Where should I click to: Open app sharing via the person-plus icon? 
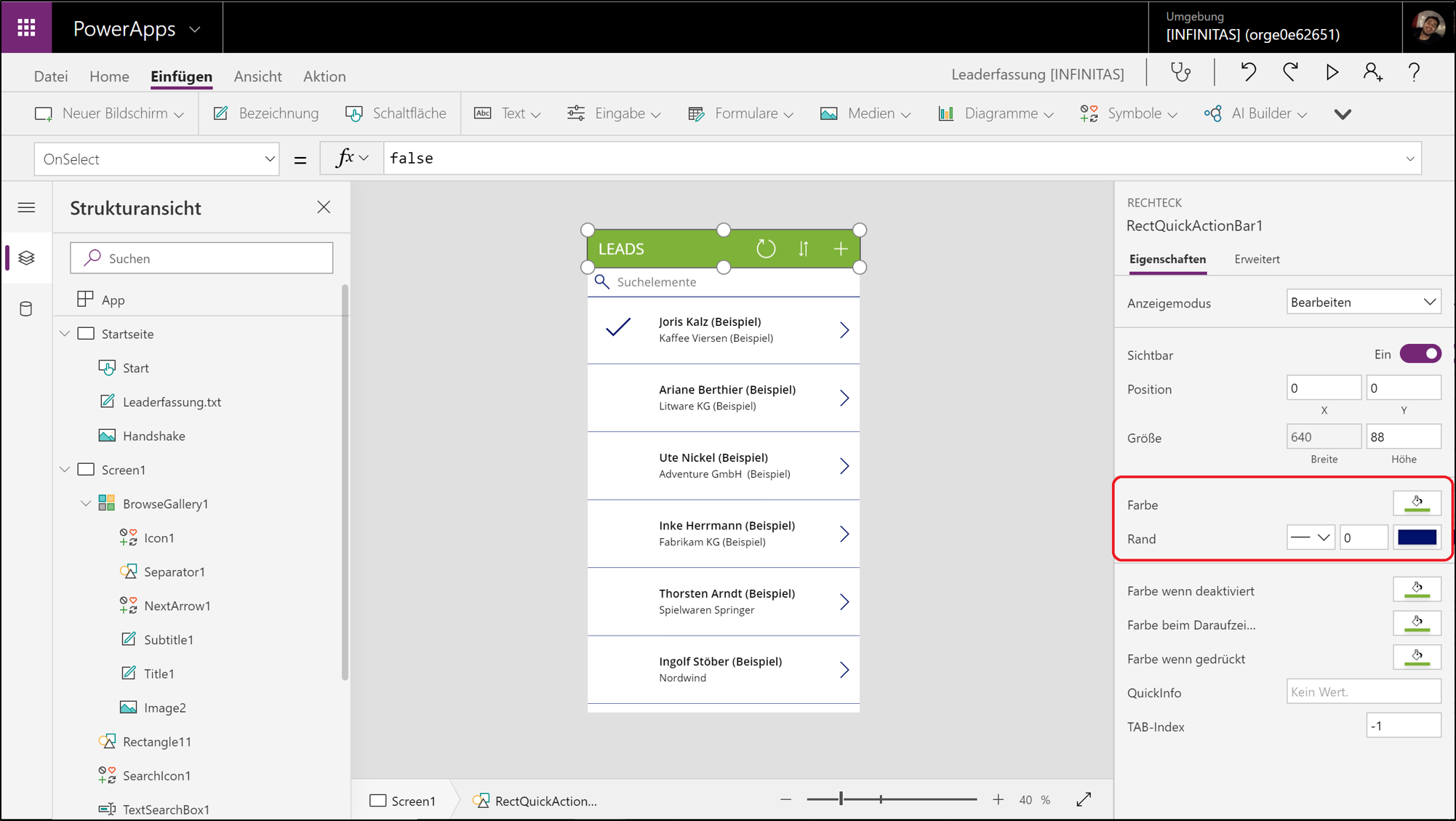[1373, 72]
